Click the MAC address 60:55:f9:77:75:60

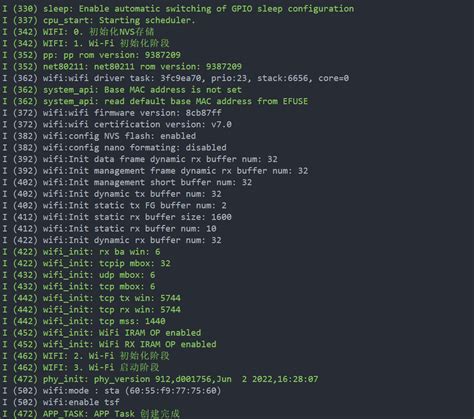173,391
